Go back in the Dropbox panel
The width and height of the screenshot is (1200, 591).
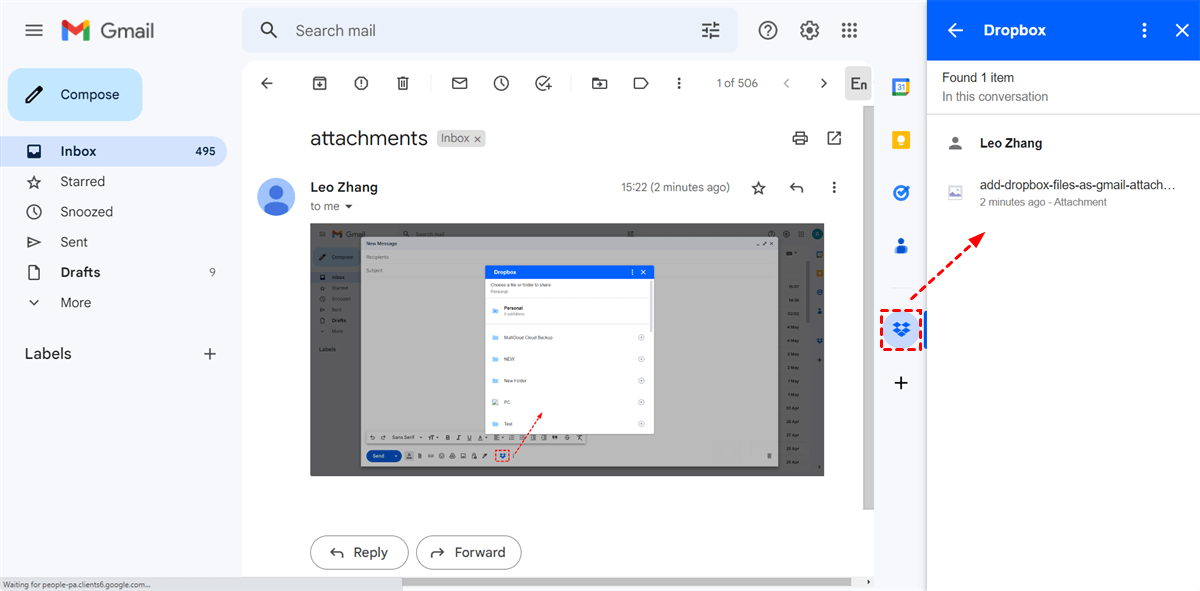955,30
